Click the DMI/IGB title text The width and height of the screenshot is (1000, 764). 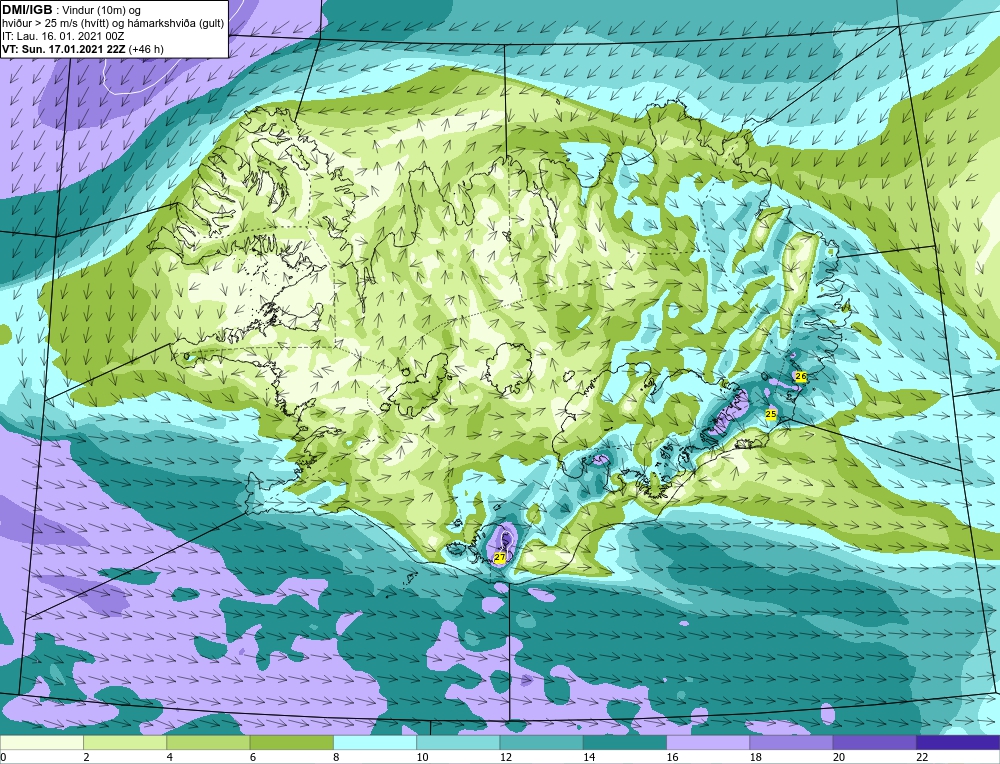tap(27, 10)
